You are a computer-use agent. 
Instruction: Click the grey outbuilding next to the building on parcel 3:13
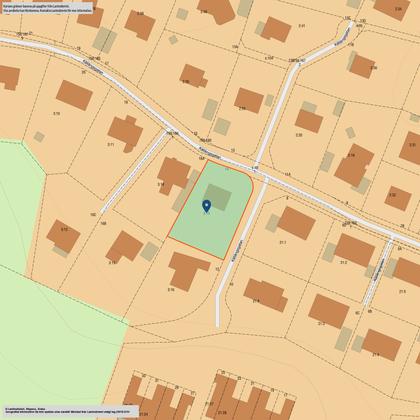point(150,251)
